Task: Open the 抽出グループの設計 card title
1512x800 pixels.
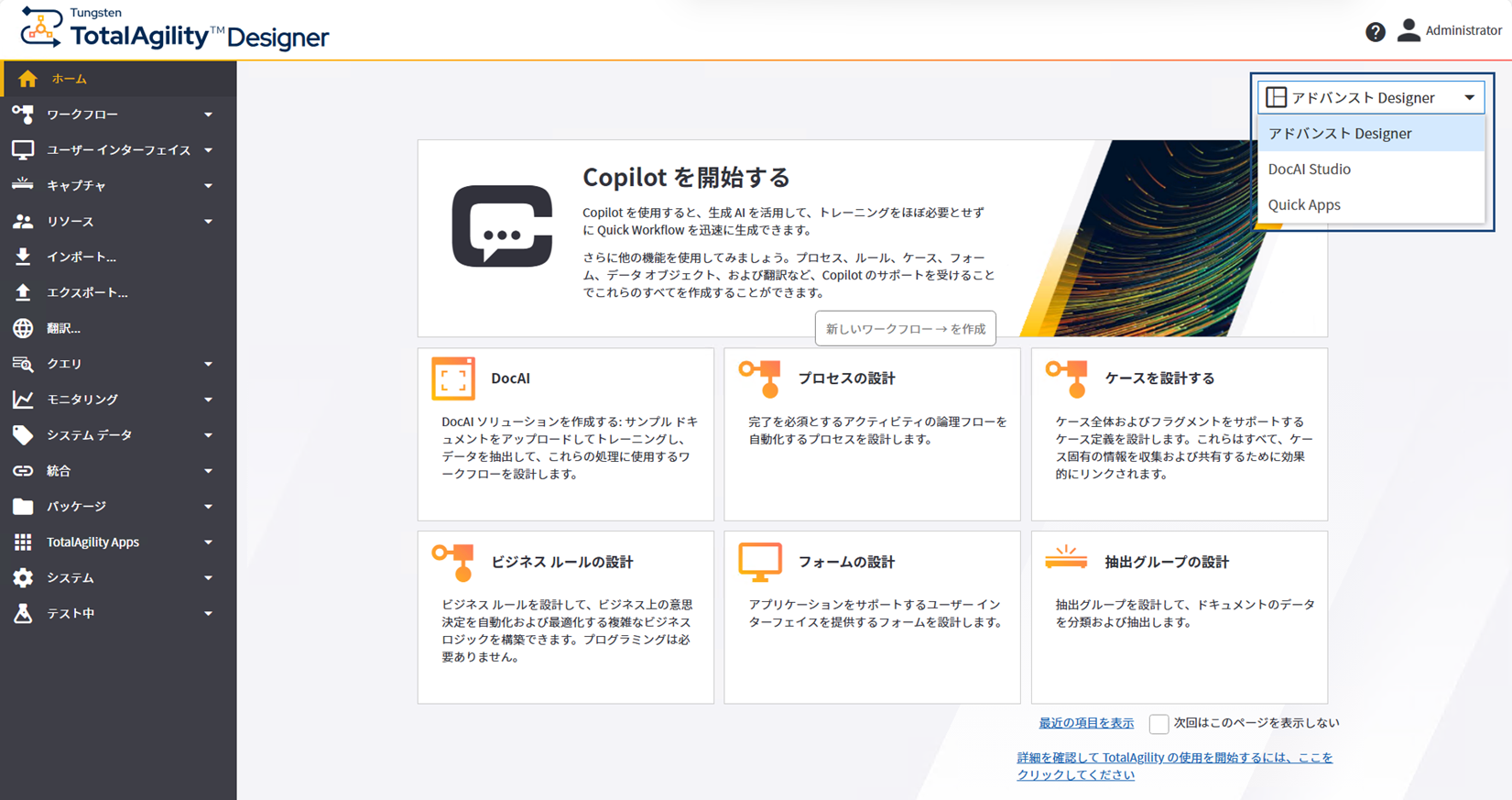Action: (1167, 563)
